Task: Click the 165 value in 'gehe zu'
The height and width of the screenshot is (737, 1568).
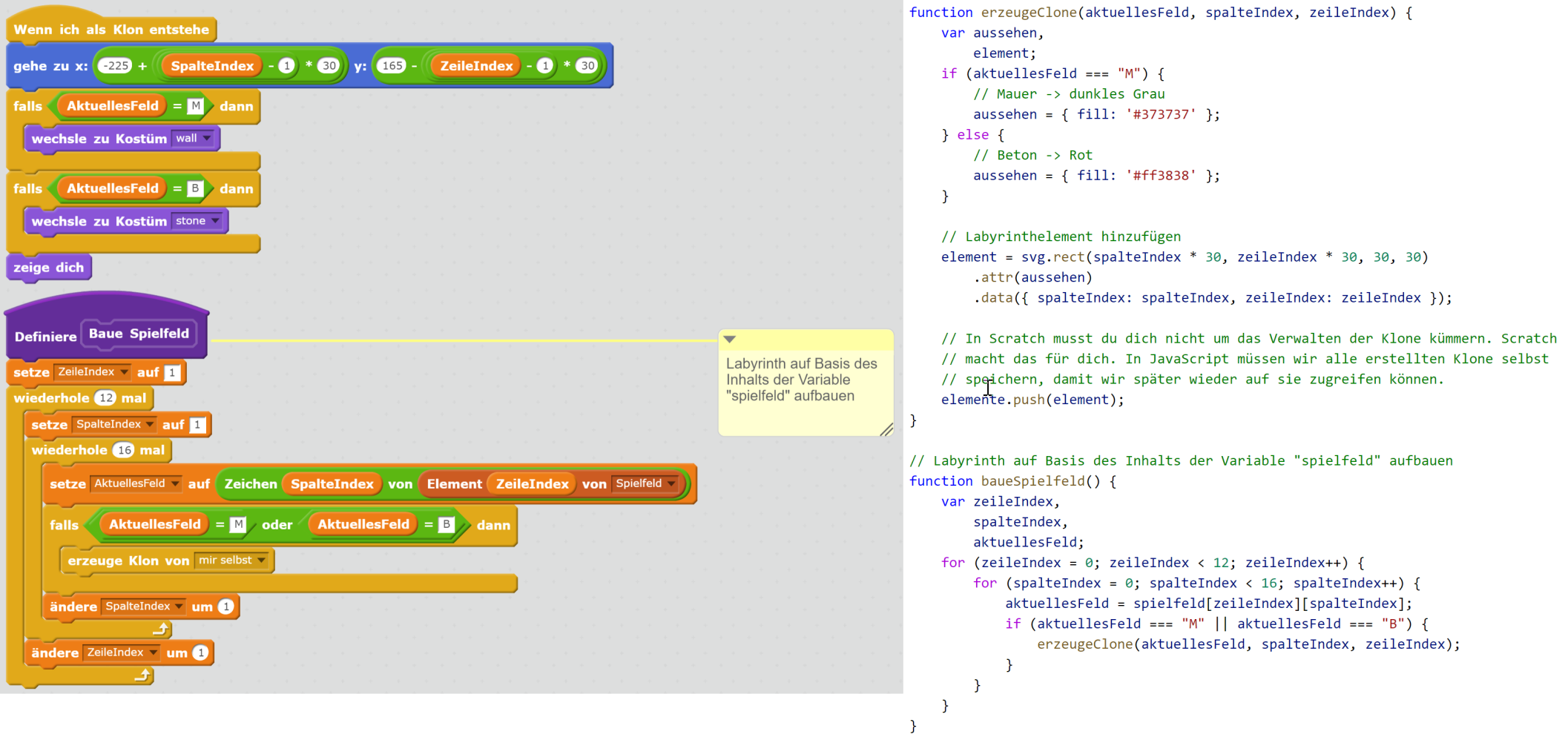Action: [x=392, y=66]
